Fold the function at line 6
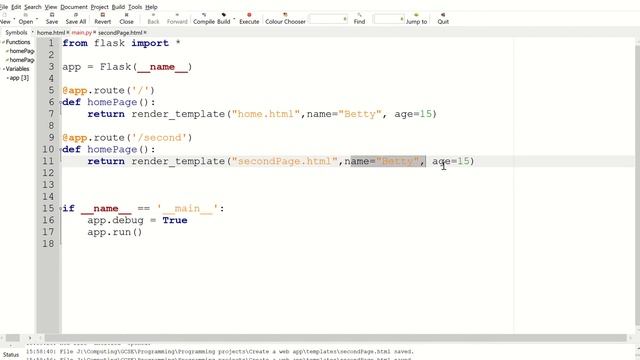Viewport: 640px width, 360px height. coord(61,102)
